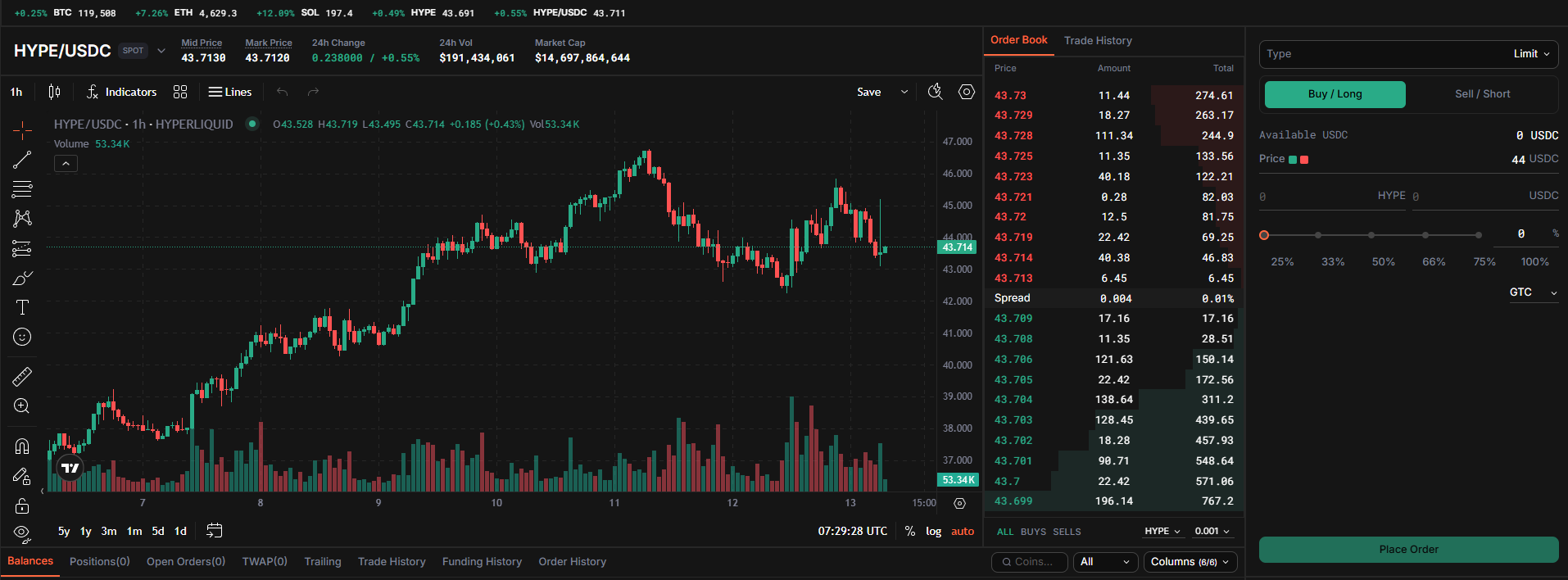Switch to order book Trade History tab
Image resolution: width=1568 pixels, height=580 pixels.
[x=1098, y=40]
